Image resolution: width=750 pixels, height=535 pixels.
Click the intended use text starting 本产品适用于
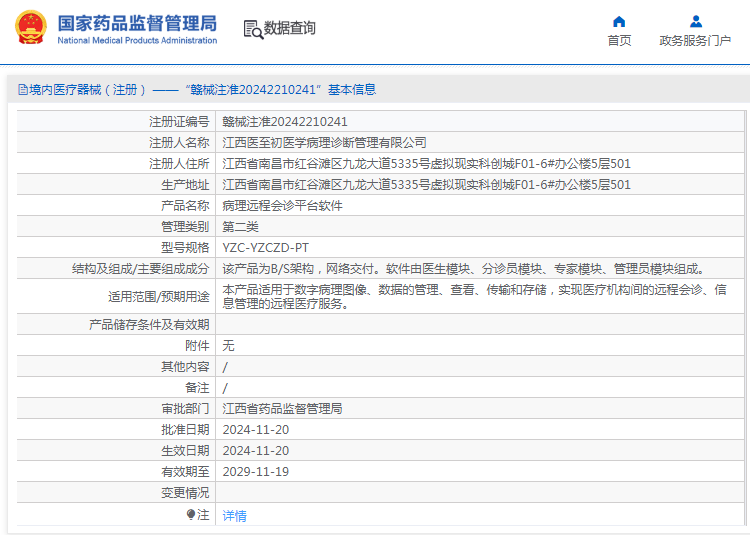pyautogui.click(x=474, y=296)
